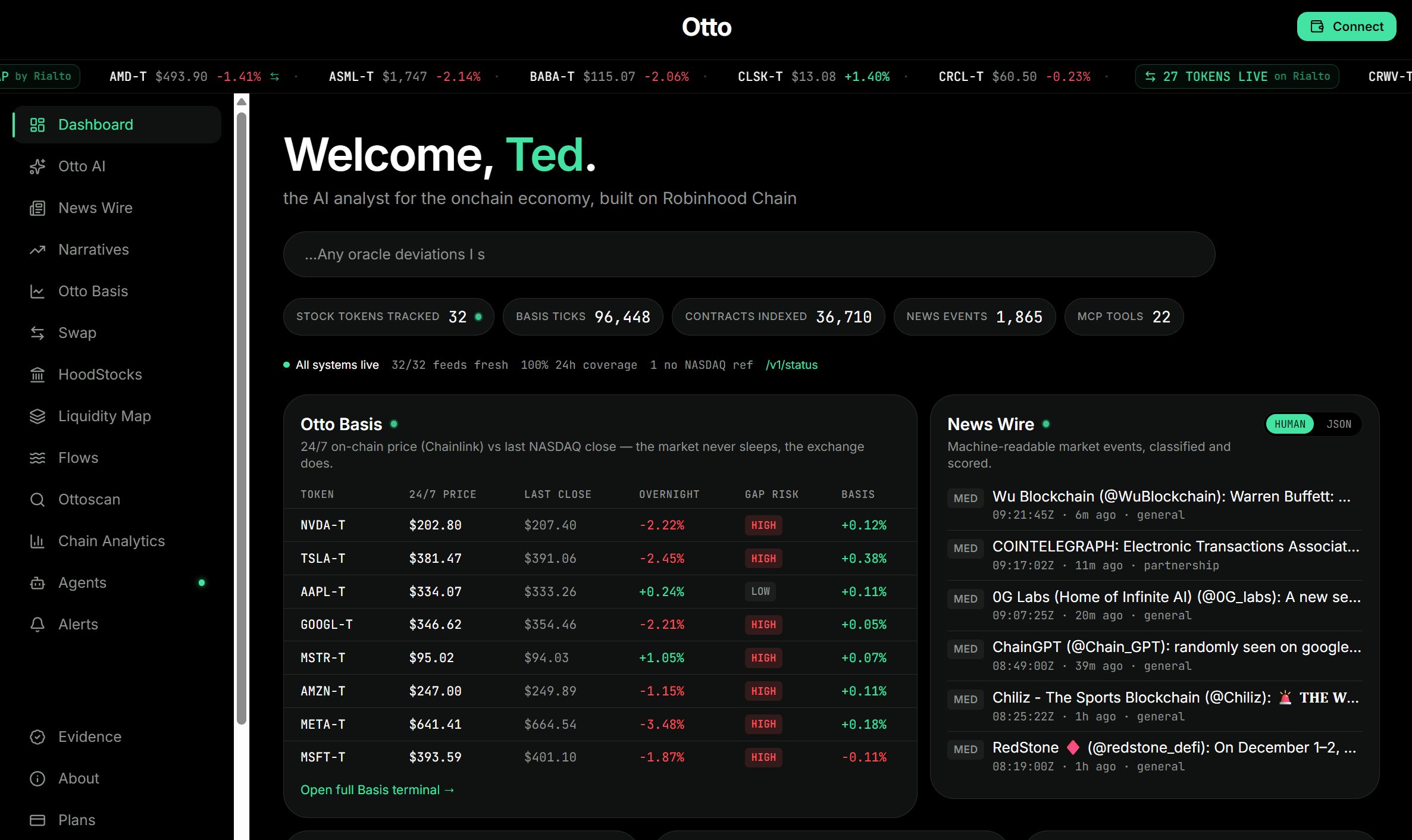1412x840 pixels.
Task: Open the Otto AI menu item
Action: click(x=117, y=167)
